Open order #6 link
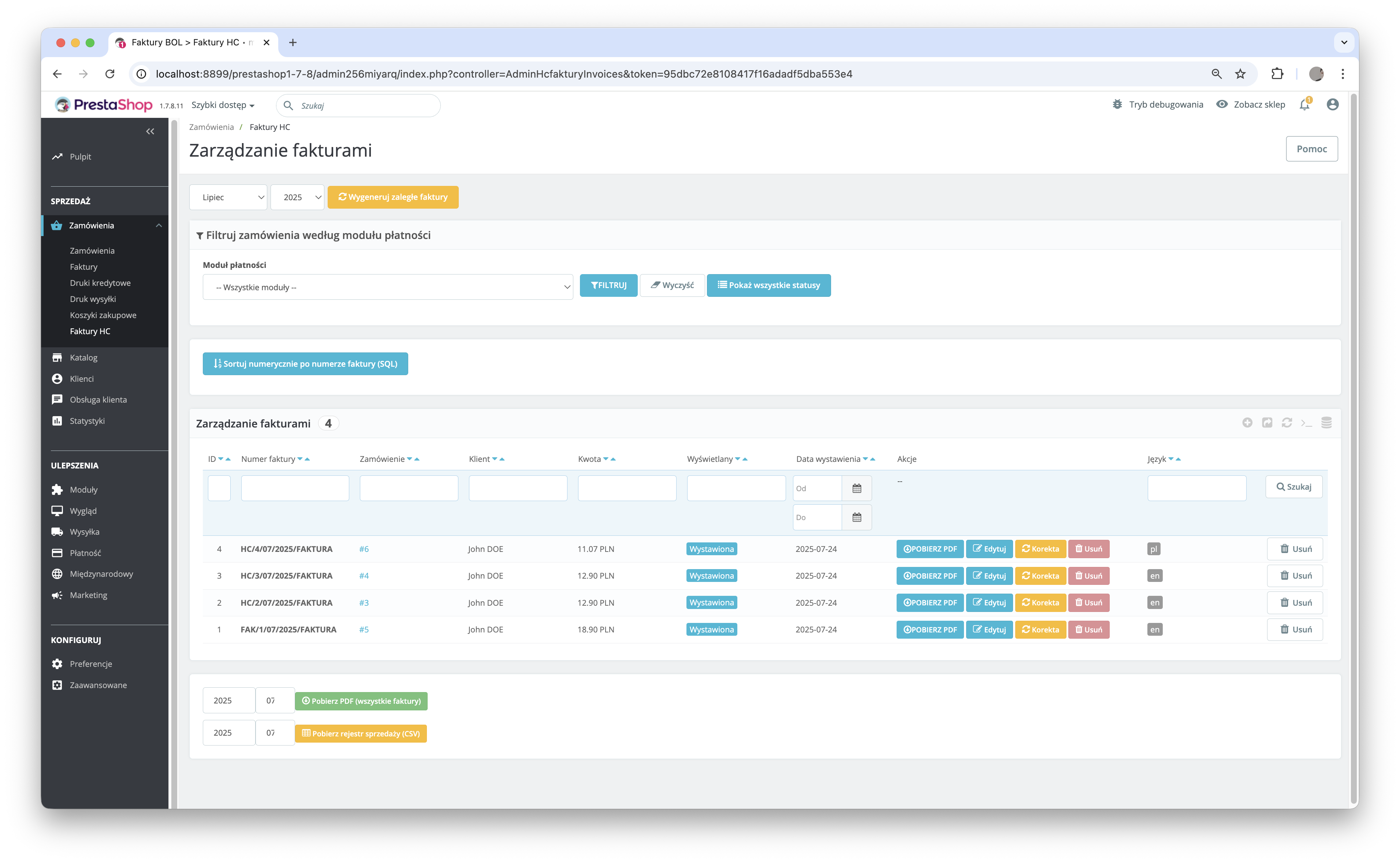The width and height of the screenshot is (1400, 863). [364, 549]
